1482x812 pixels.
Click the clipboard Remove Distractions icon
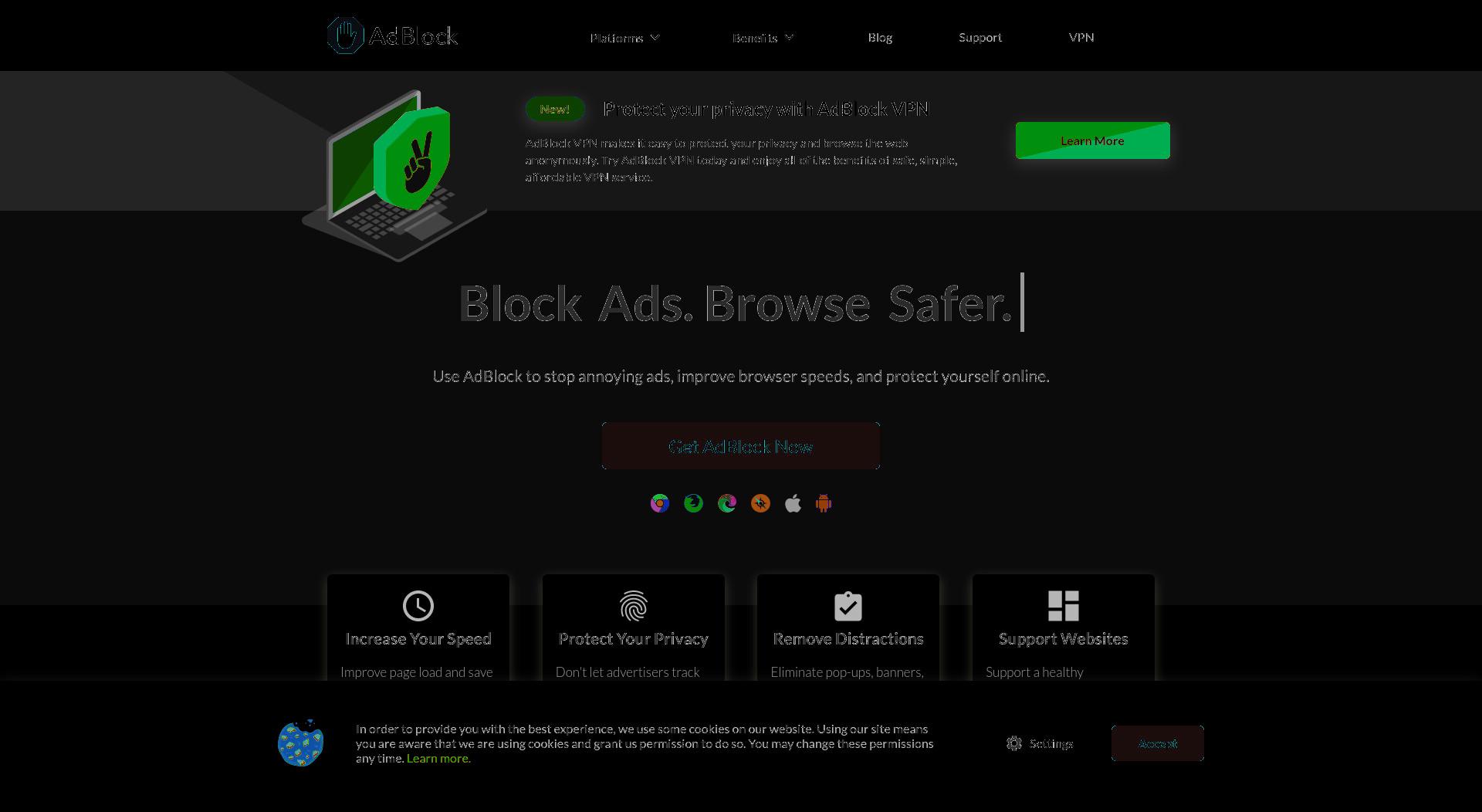(848, 606)
